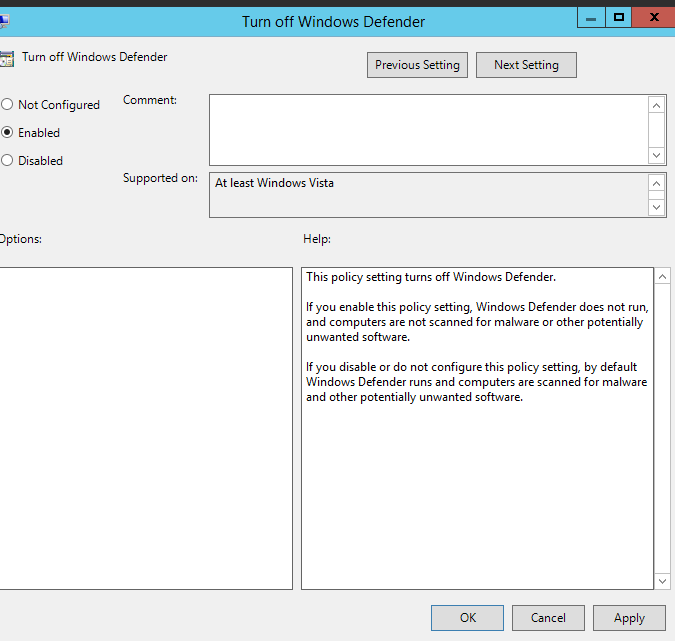Click the 'At least Windows Vista' text

click(274, 183)
